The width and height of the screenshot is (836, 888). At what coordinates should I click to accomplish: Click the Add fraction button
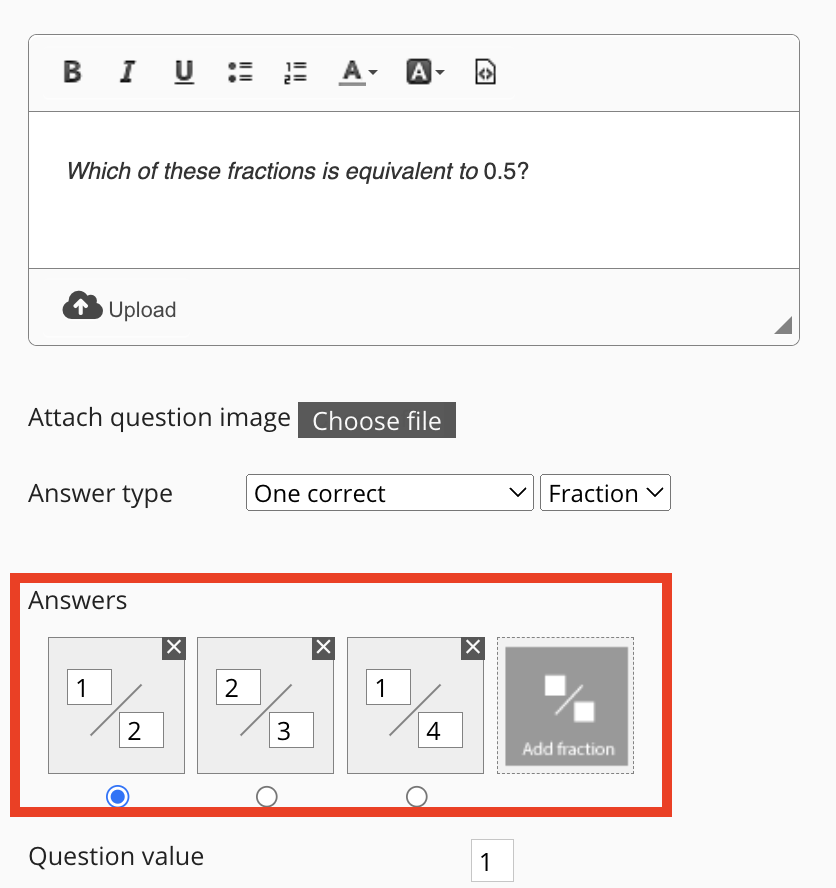[x=567, y=706]
